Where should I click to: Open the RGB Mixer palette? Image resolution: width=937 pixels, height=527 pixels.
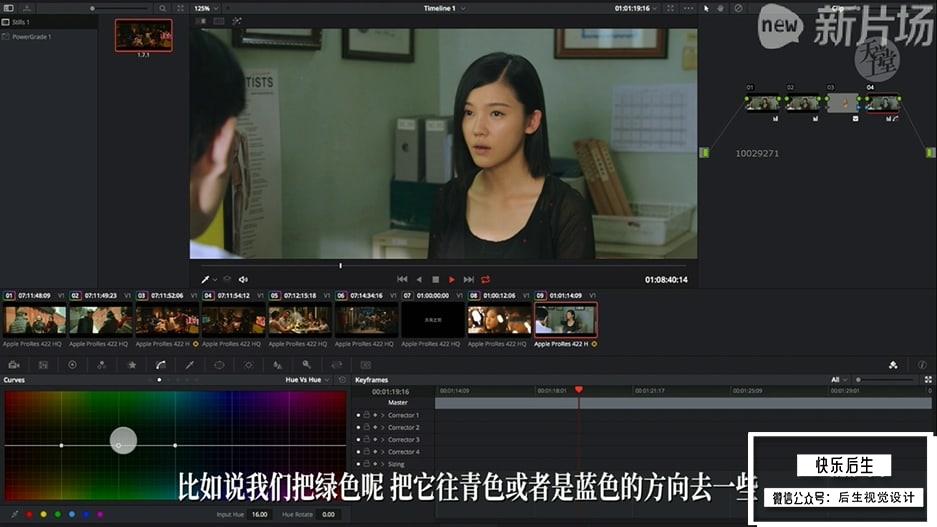coord(102,365)
